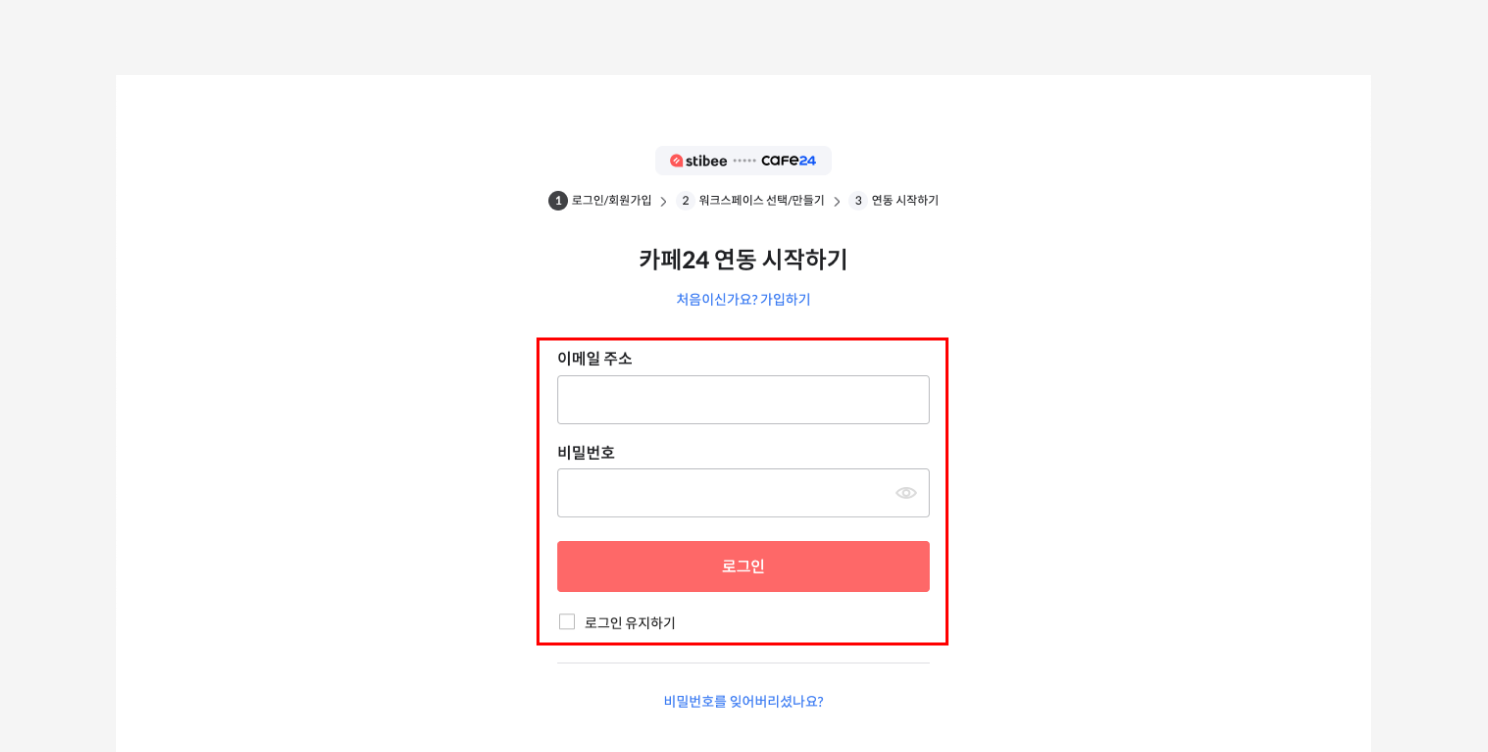Image resolution: width=1488 pixels, height=752 pixels.
Task: Select the 연동 시작하기 step label
Action: [905, 201]
